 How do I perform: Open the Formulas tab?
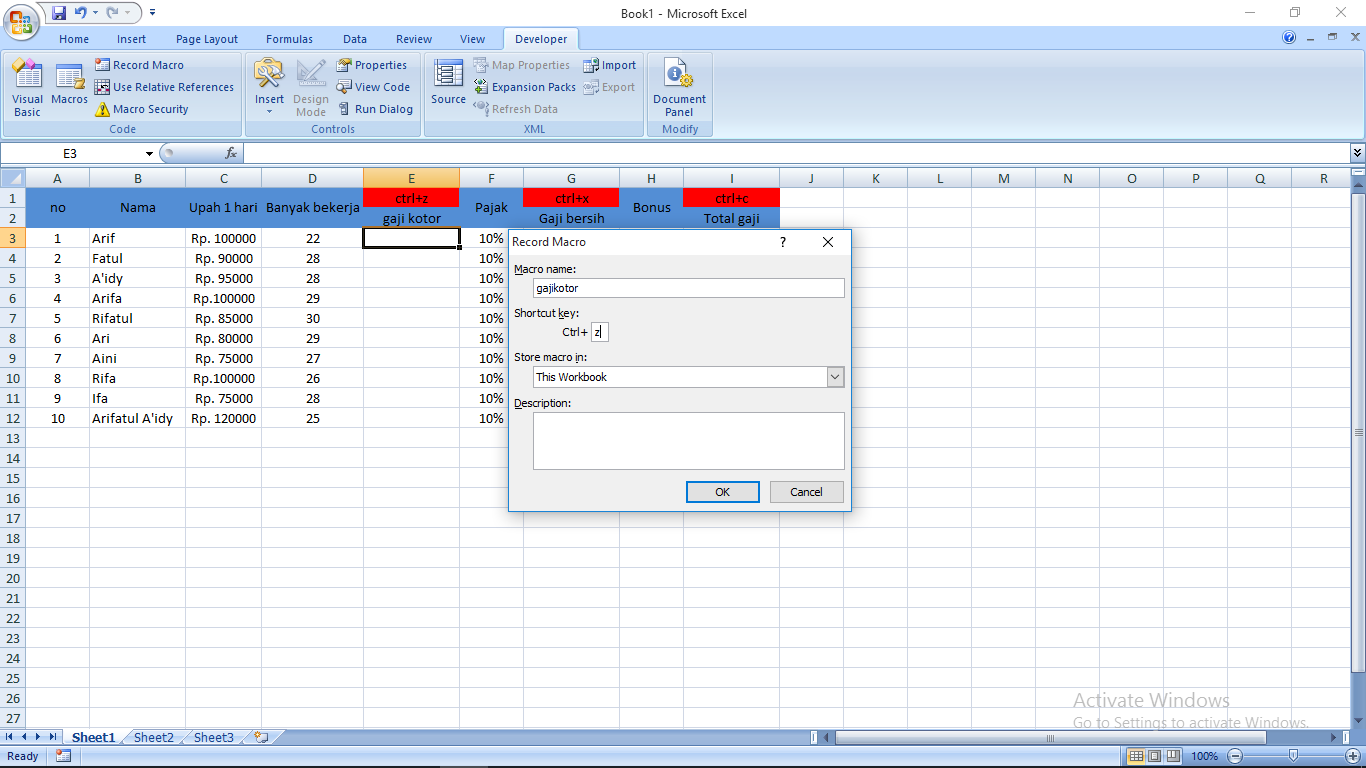coord(289,39)
